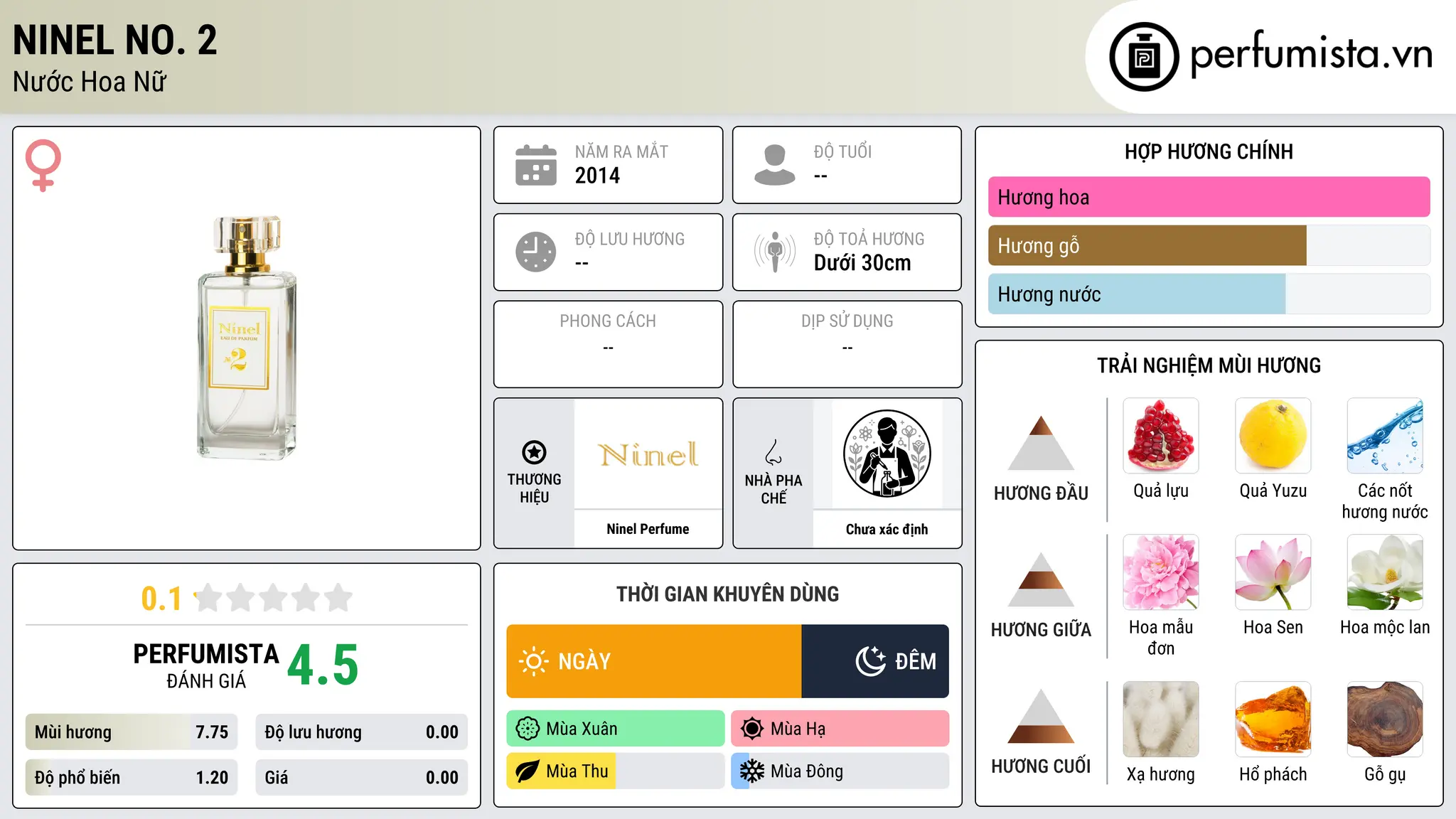Click the Mùa Hạ pink season bar
The height and width of the screenshot is (819, 1456).
click(x=840, y=729)
